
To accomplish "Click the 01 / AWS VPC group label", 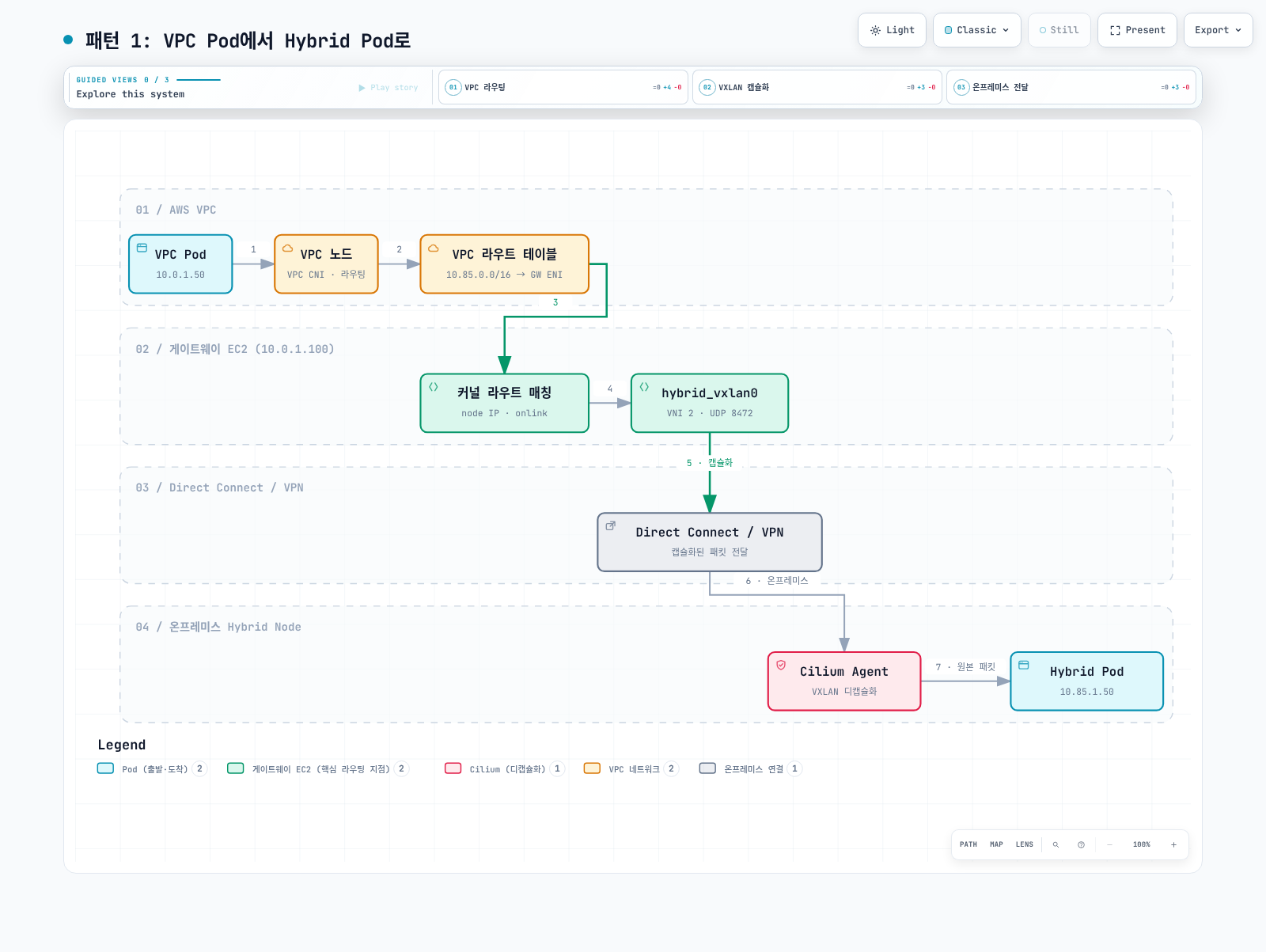I will (176, 210).
